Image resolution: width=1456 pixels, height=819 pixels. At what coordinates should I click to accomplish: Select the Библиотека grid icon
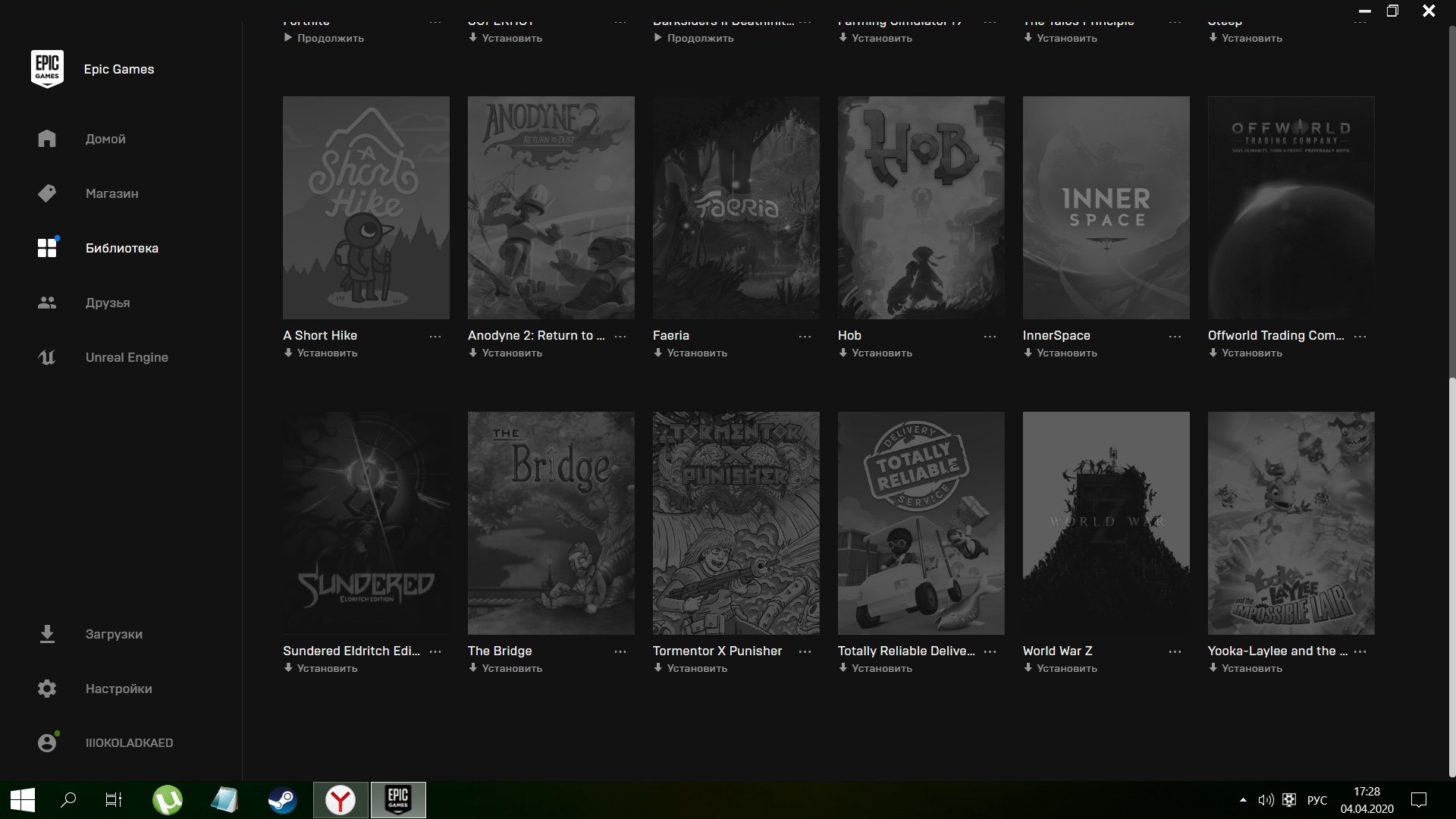[47, 248]
